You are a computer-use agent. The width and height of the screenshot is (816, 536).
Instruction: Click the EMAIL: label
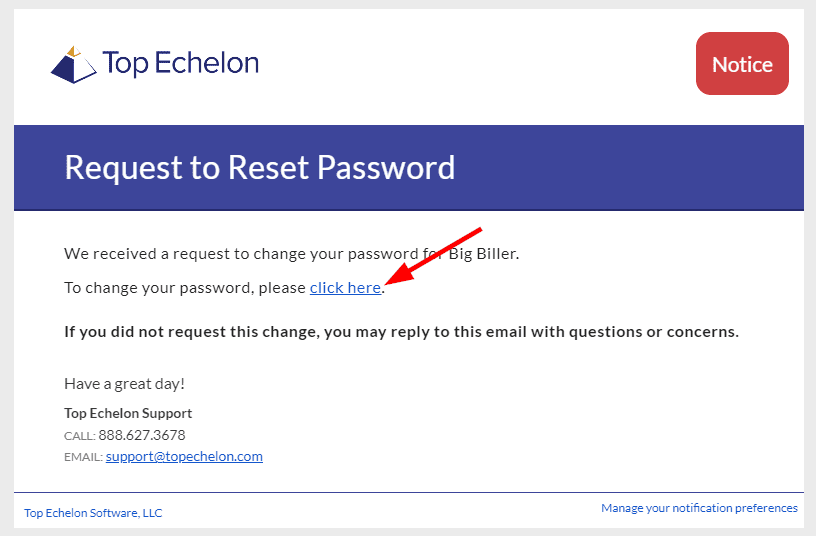(83, 457)
